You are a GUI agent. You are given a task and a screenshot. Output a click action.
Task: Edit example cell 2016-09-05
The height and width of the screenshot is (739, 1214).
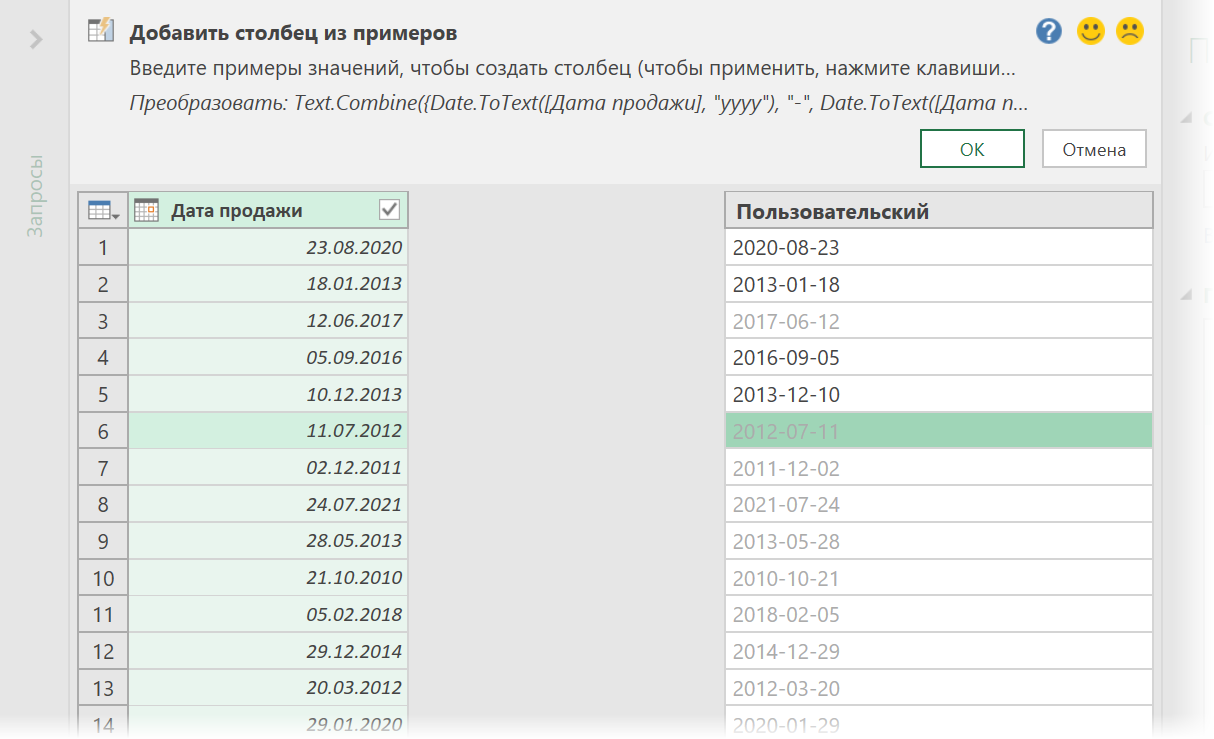pos(939,358)
